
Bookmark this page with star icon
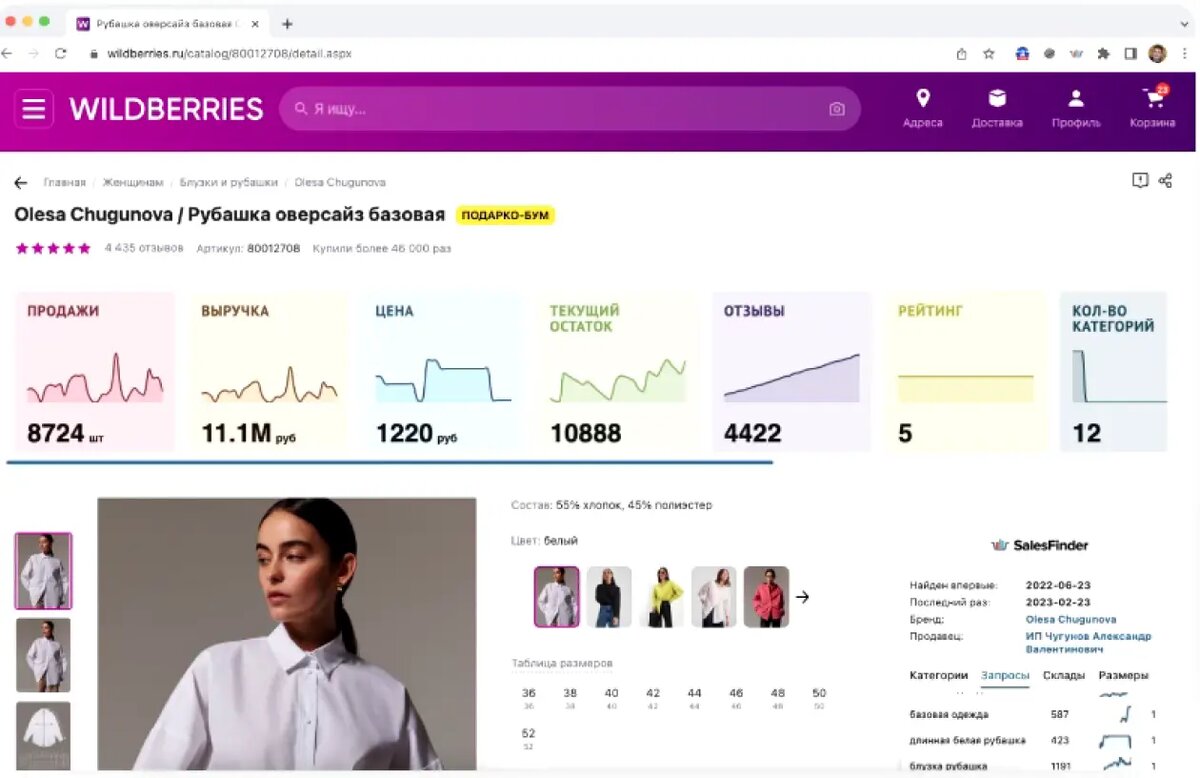coord(989,54)
